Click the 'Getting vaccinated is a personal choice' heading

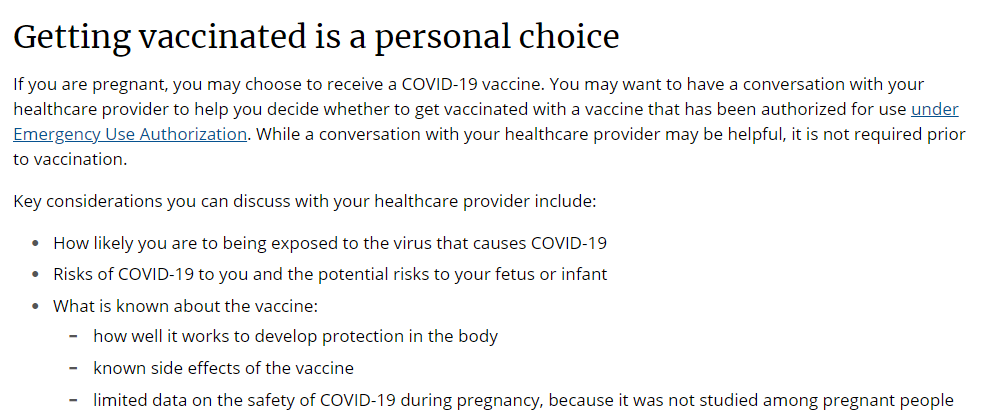[x=316, y=37]
